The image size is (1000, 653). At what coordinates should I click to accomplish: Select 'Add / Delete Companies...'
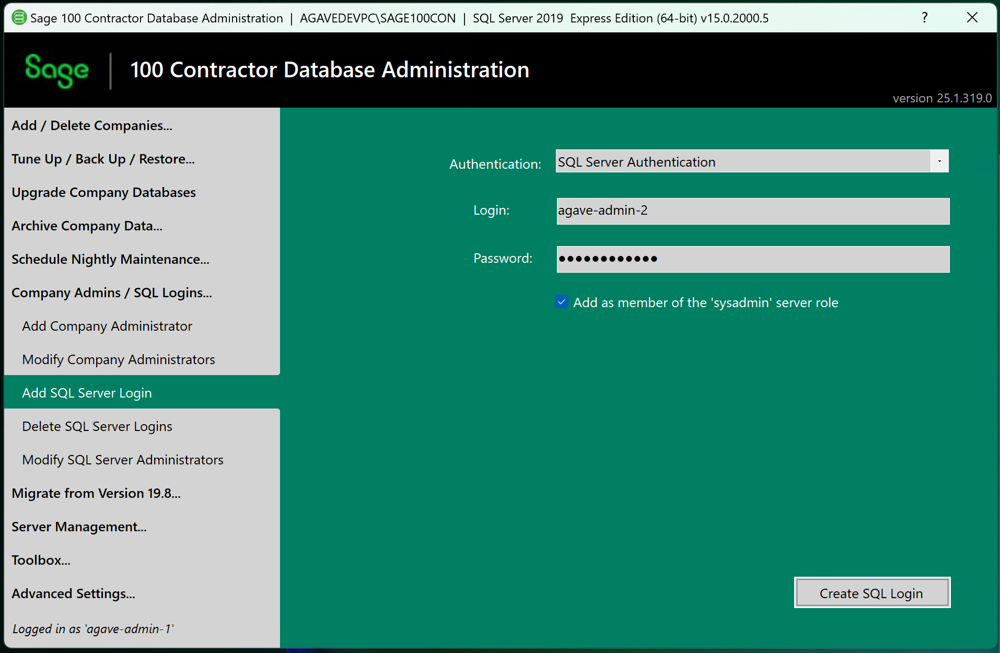click(92, 125)
